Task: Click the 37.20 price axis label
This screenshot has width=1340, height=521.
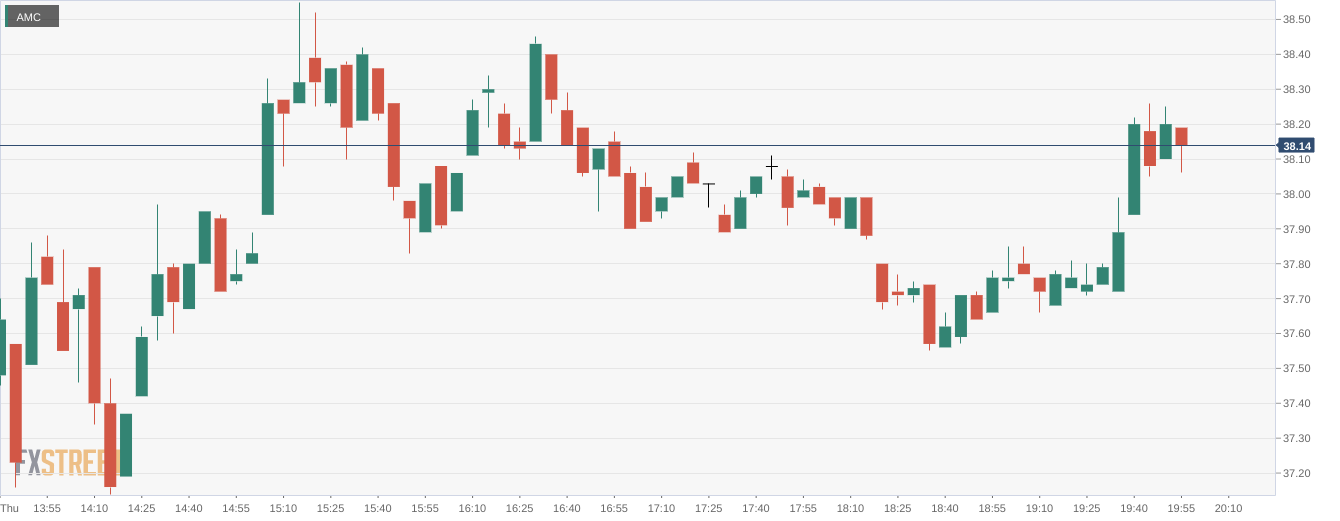Action: (1296, 473)
